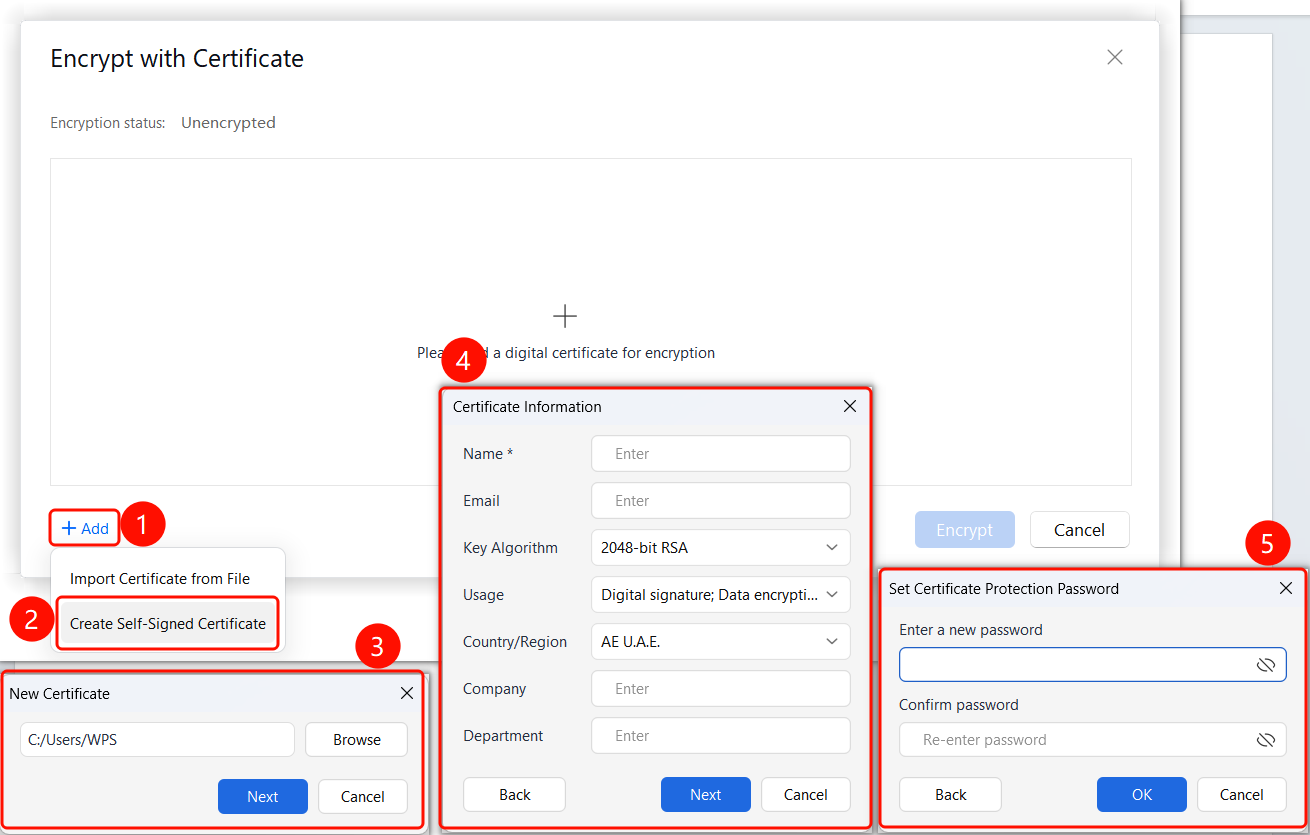Cancel the New Certificate dialog
Image resolution: width=1310 pixels, height=835 pixels.
point(363,796)
